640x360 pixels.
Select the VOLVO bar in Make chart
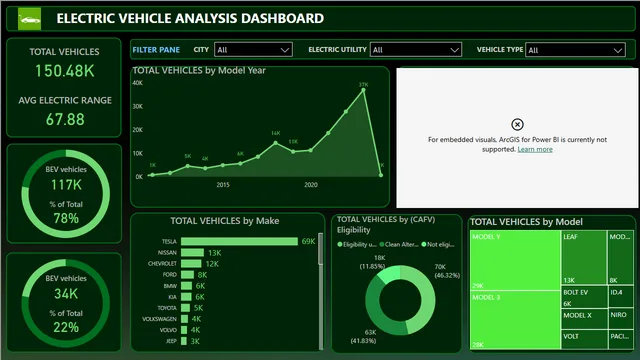click(x=184, y=330)
